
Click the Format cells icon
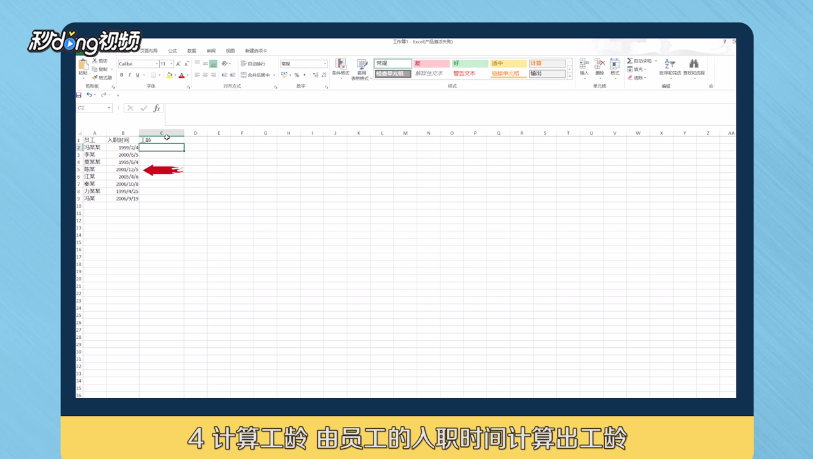pyautogui.click(x=615, y=64)
